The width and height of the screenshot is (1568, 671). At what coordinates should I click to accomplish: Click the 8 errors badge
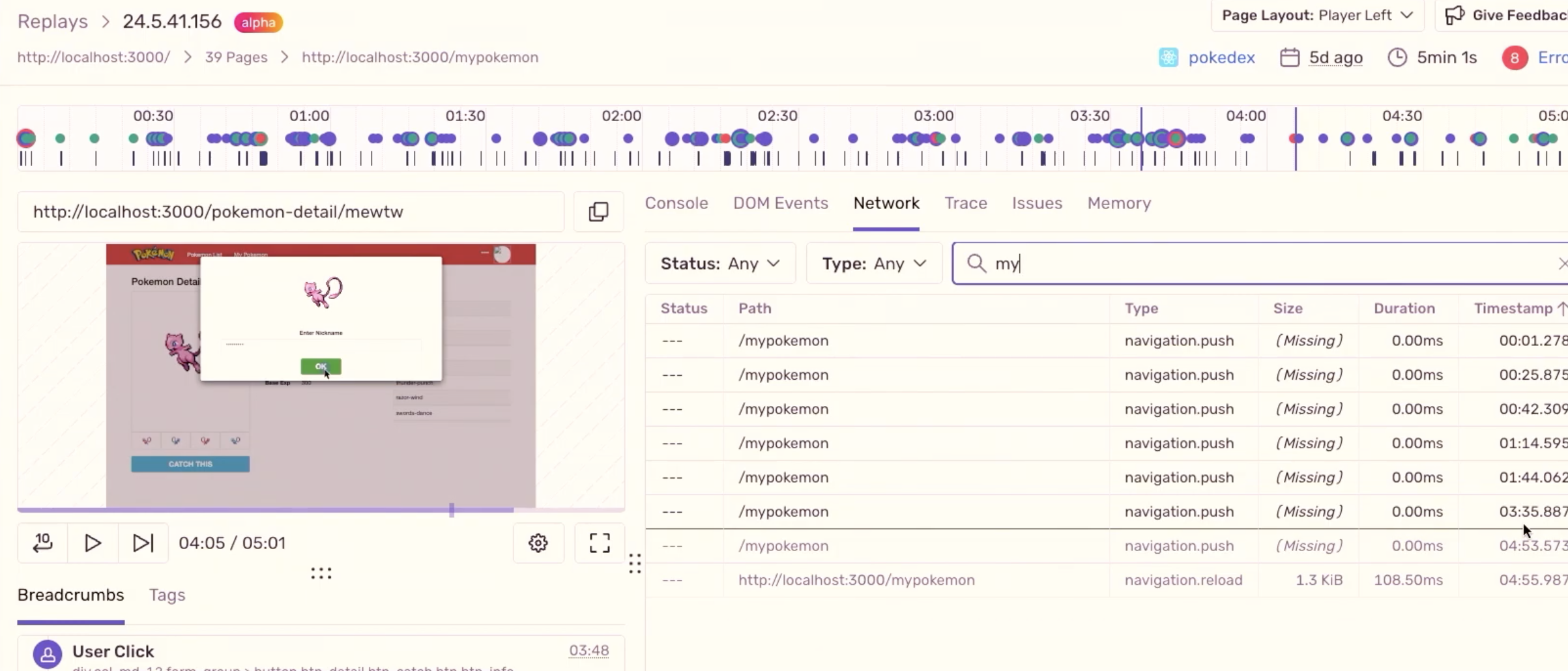tap(1514, 57)
